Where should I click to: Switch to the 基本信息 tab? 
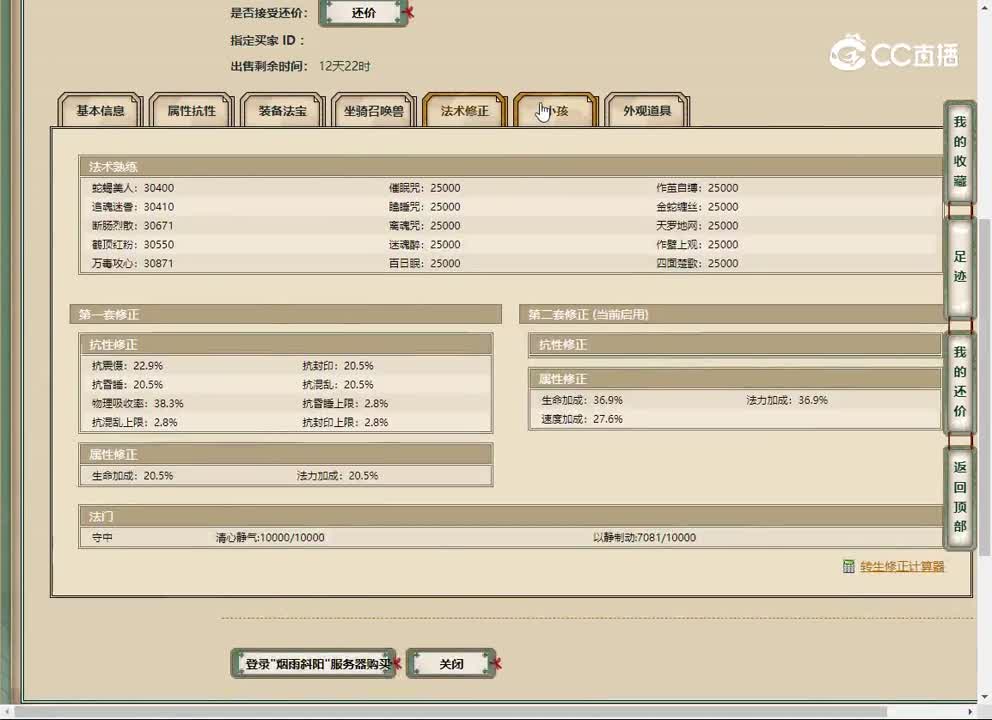101,111
